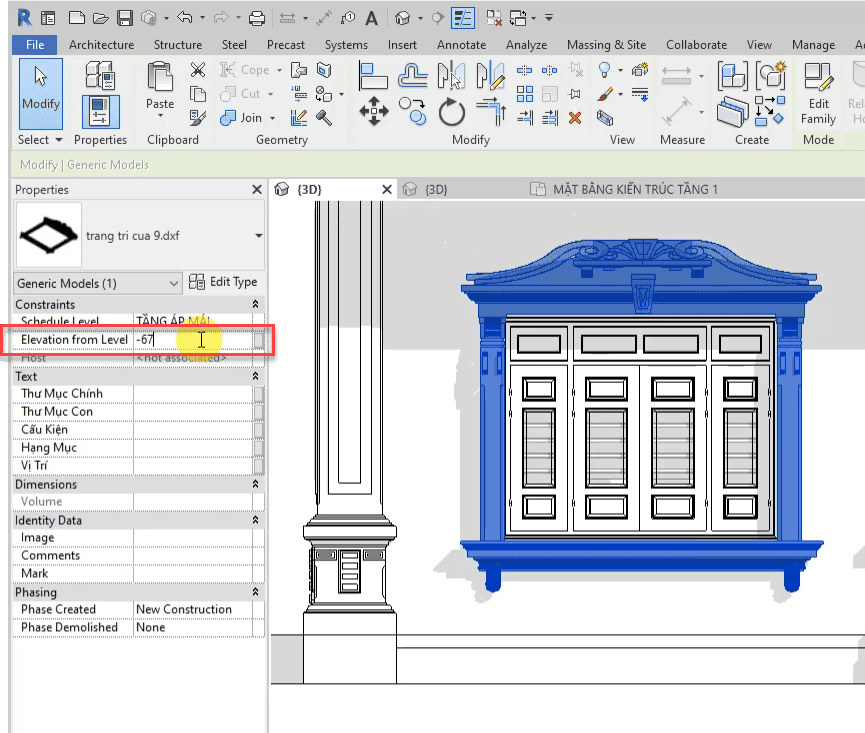
Task: Collapse the Constraints section
Action: (255, 304)
